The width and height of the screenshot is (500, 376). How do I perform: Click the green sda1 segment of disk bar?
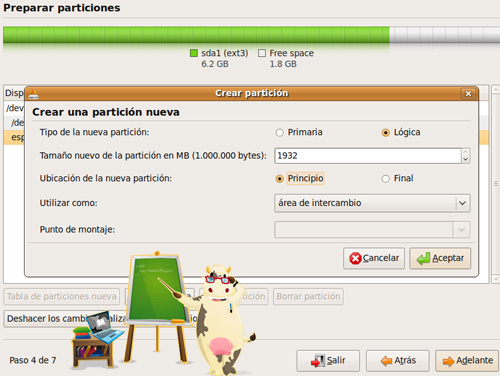tap(196, 35)
